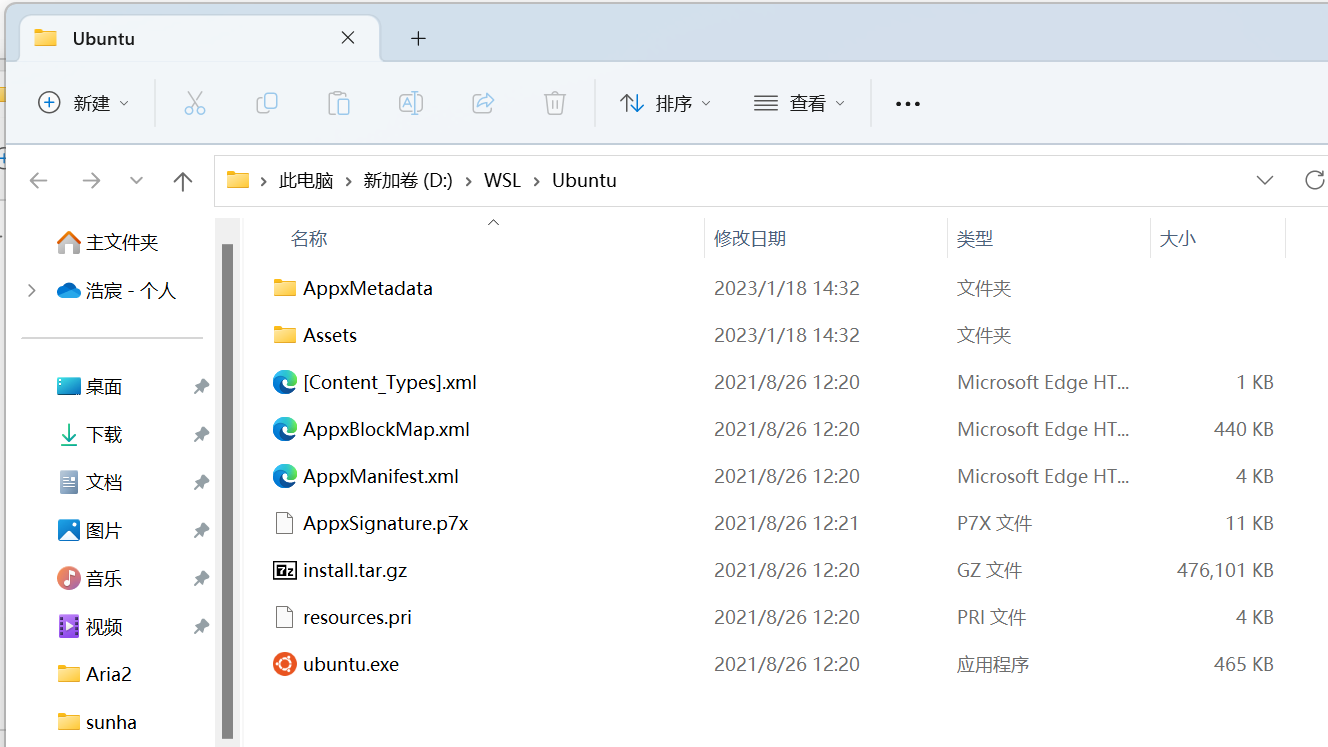Click the AppxMetadata folder icon
The height and width of the screenshot is (747, 1328).
[285, 288]
